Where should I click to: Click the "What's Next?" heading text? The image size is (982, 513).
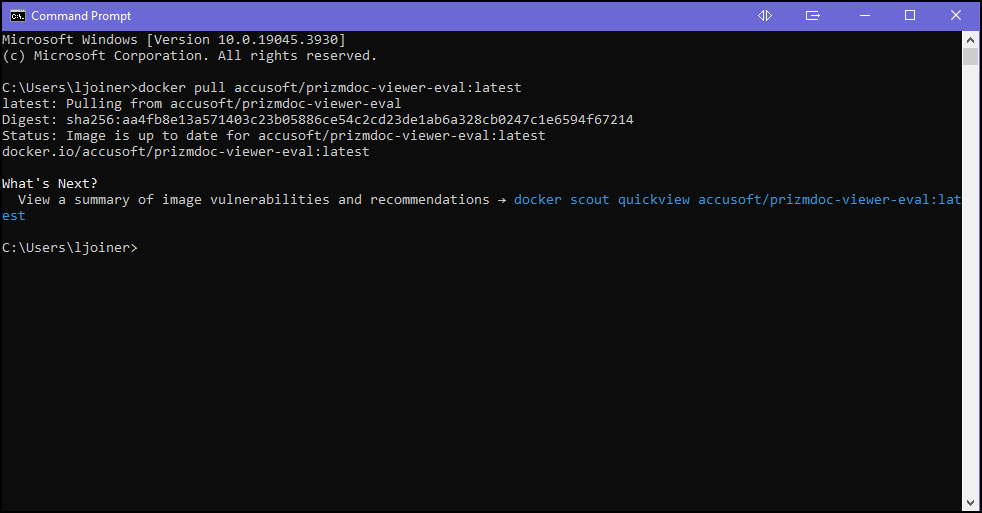tap(50, 184)
